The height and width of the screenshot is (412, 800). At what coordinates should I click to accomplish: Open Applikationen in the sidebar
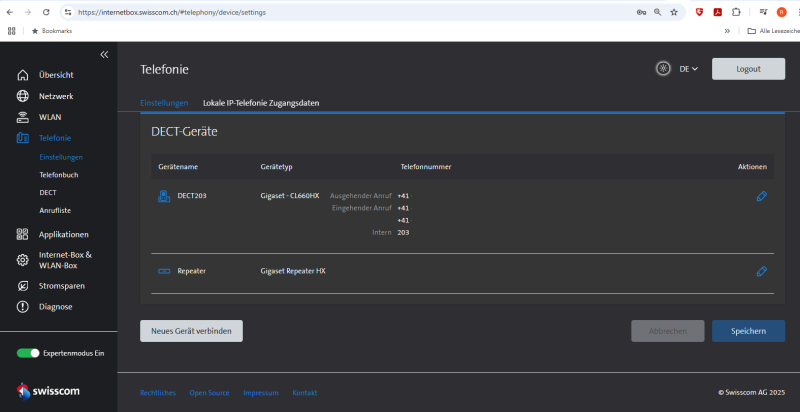[64, 234]
